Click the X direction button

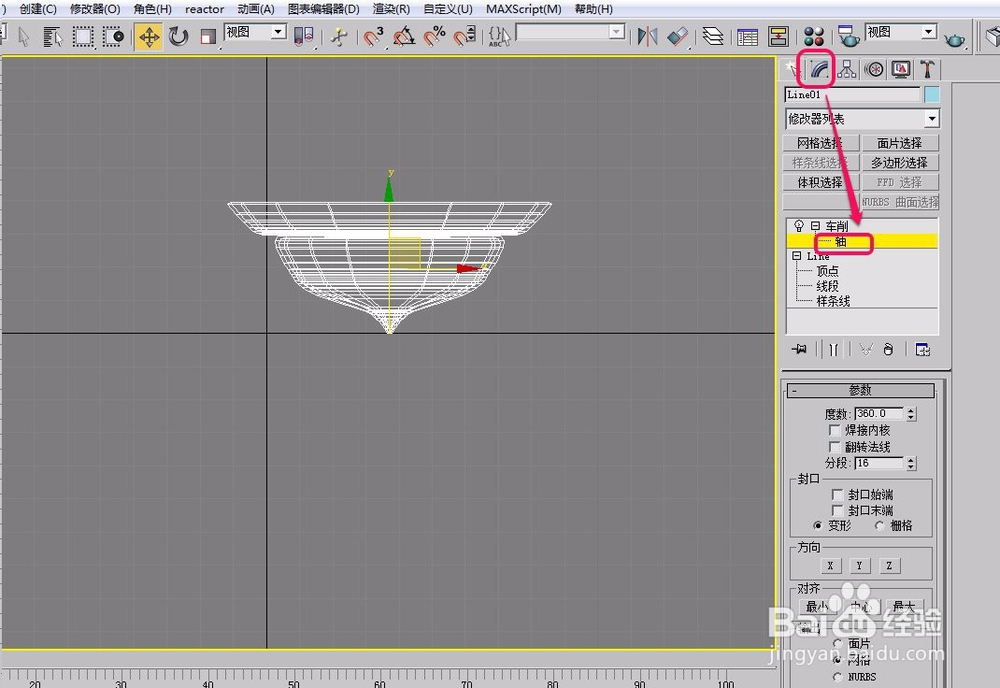[x=830, y=566]
